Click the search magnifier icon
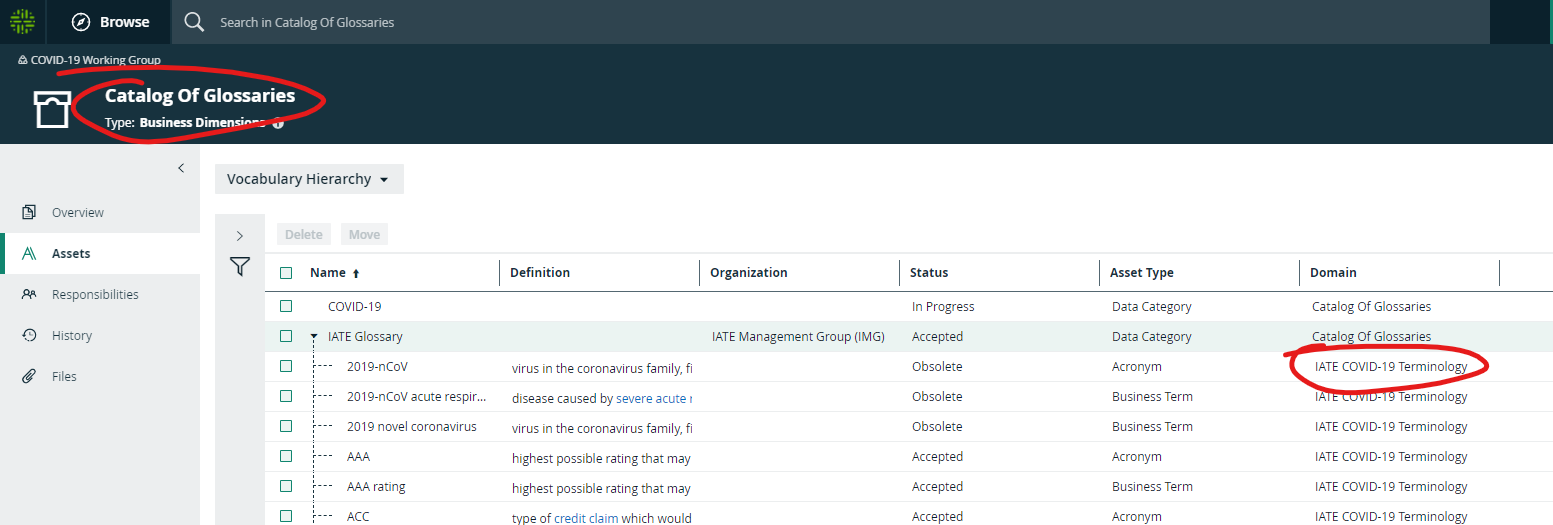This screenshot has height=525, width=1553. 194,22
